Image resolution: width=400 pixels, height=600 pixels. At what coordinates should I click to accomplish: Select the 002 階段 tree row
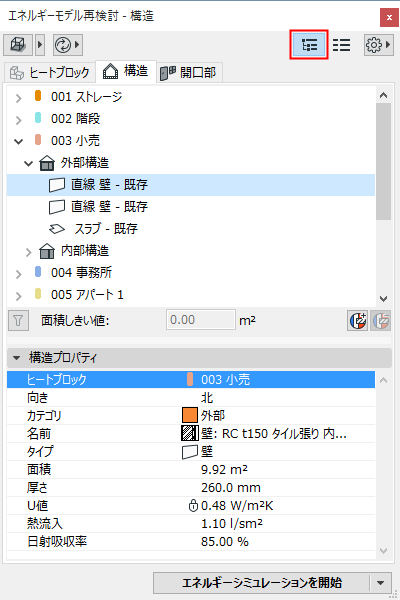(191, 119)
